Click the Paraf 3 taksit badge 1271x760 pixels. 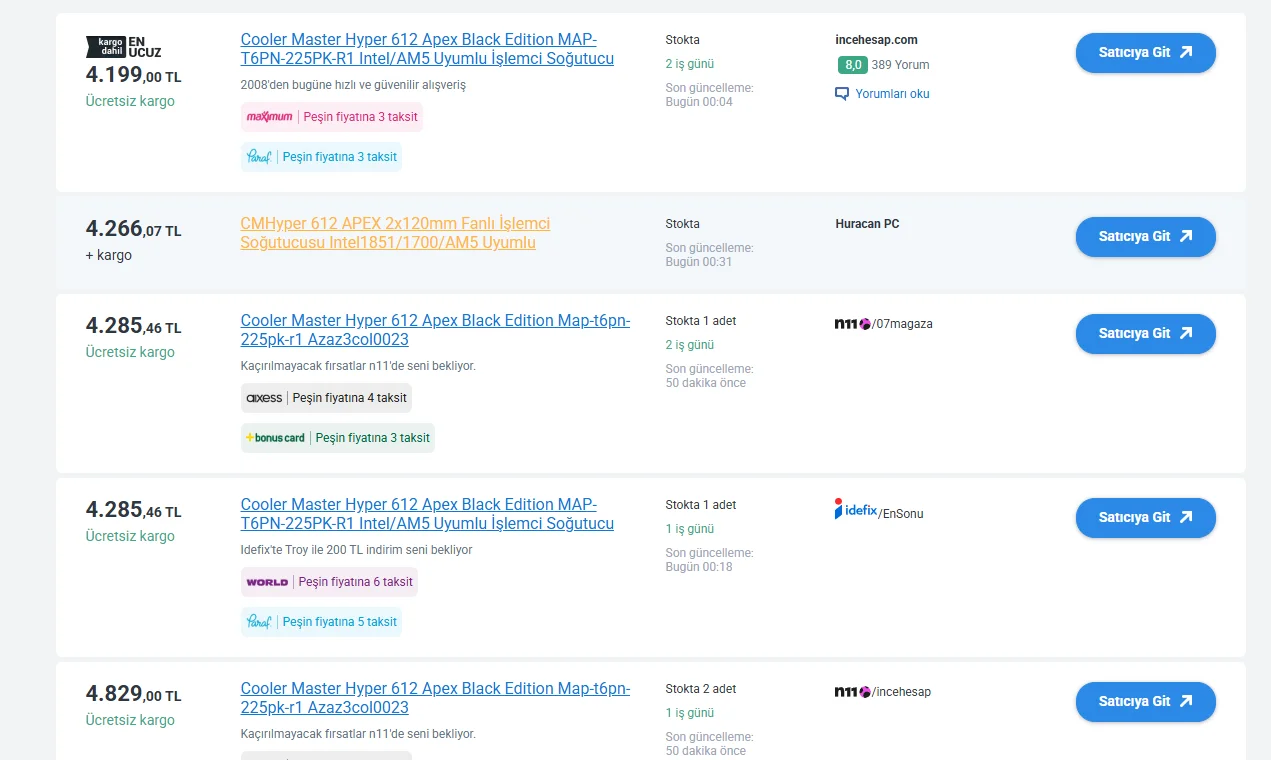321,157
